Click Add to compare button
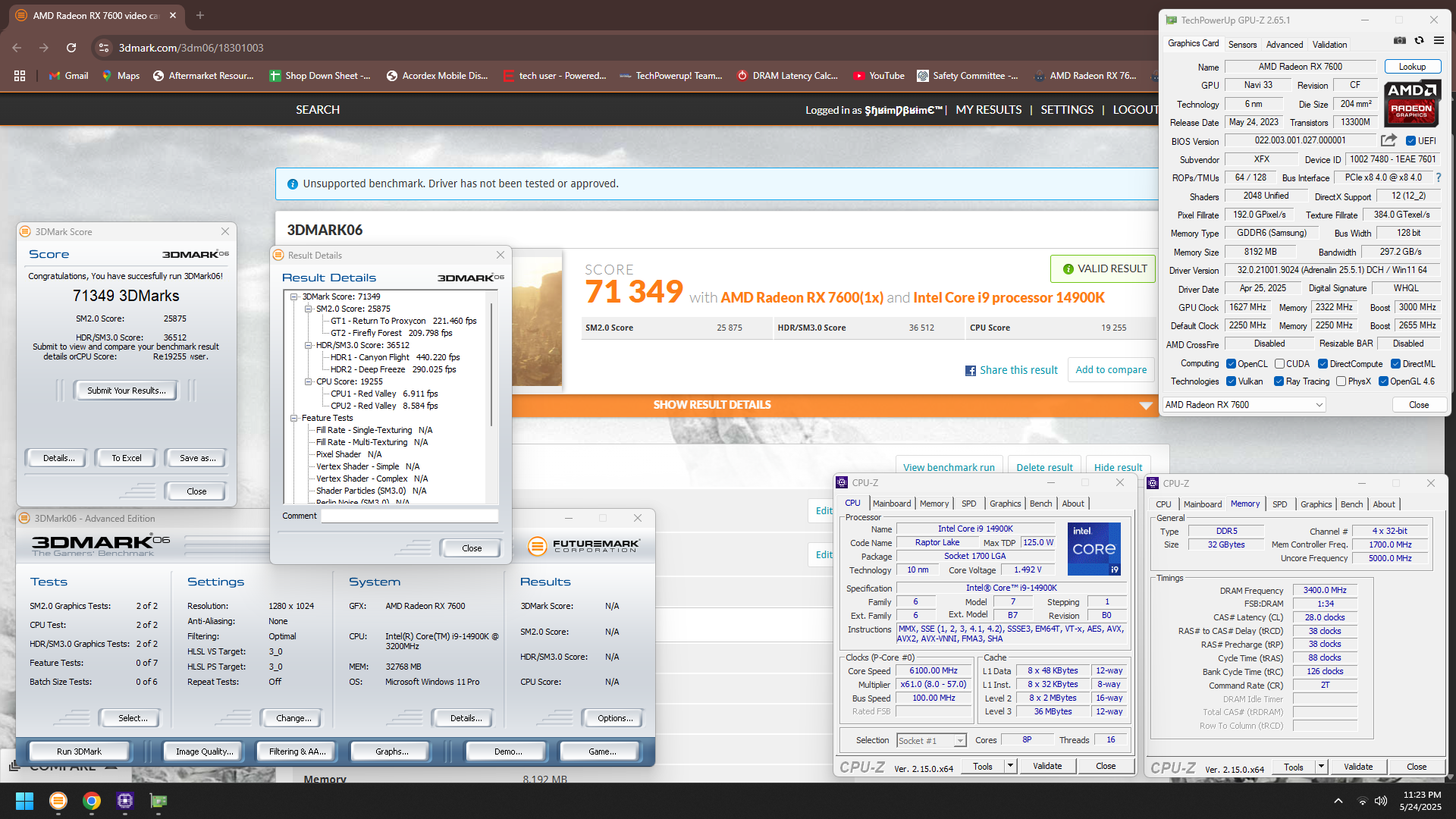The image size is (1456, 819). click(x=1111, y=370)
